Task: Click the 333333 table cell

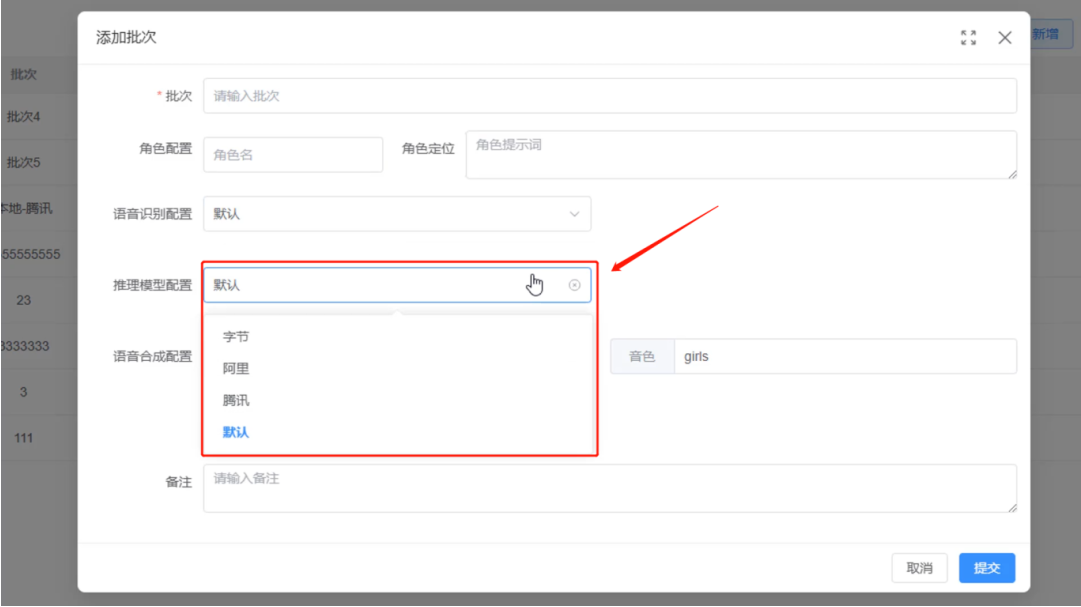Action: pyautogui.click(x=26, y=346)
